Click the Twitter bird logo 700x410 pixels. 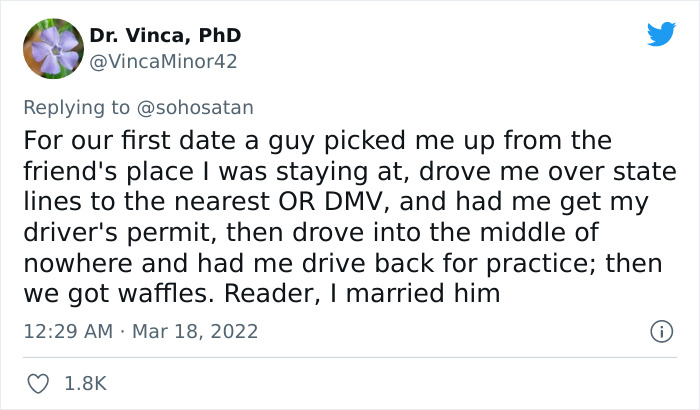(661, 34)
